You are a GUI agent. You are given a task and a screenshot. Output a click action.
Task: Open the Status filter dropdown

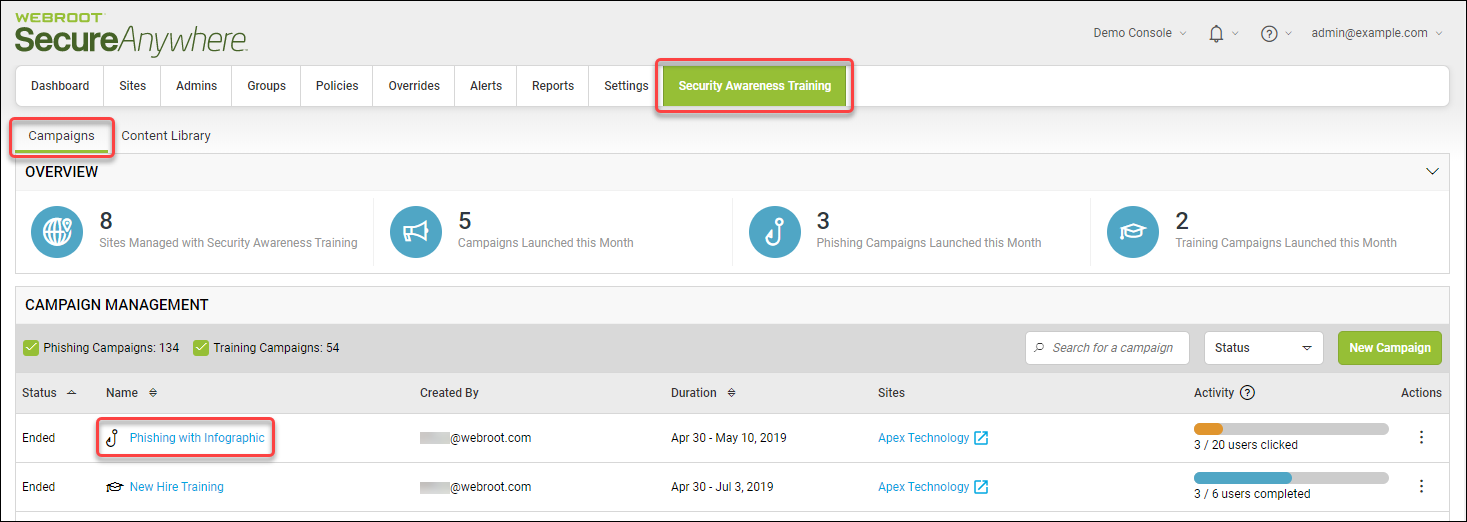pyautogui.click(x=1263, y=348)
